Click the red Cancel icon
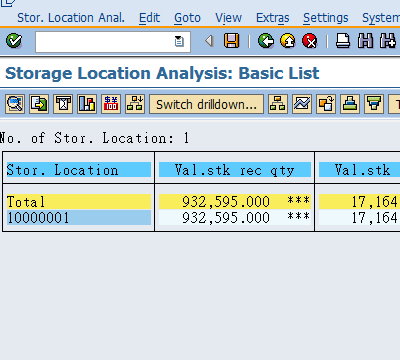This screenshot has height=360, width=400. [310, 41]
